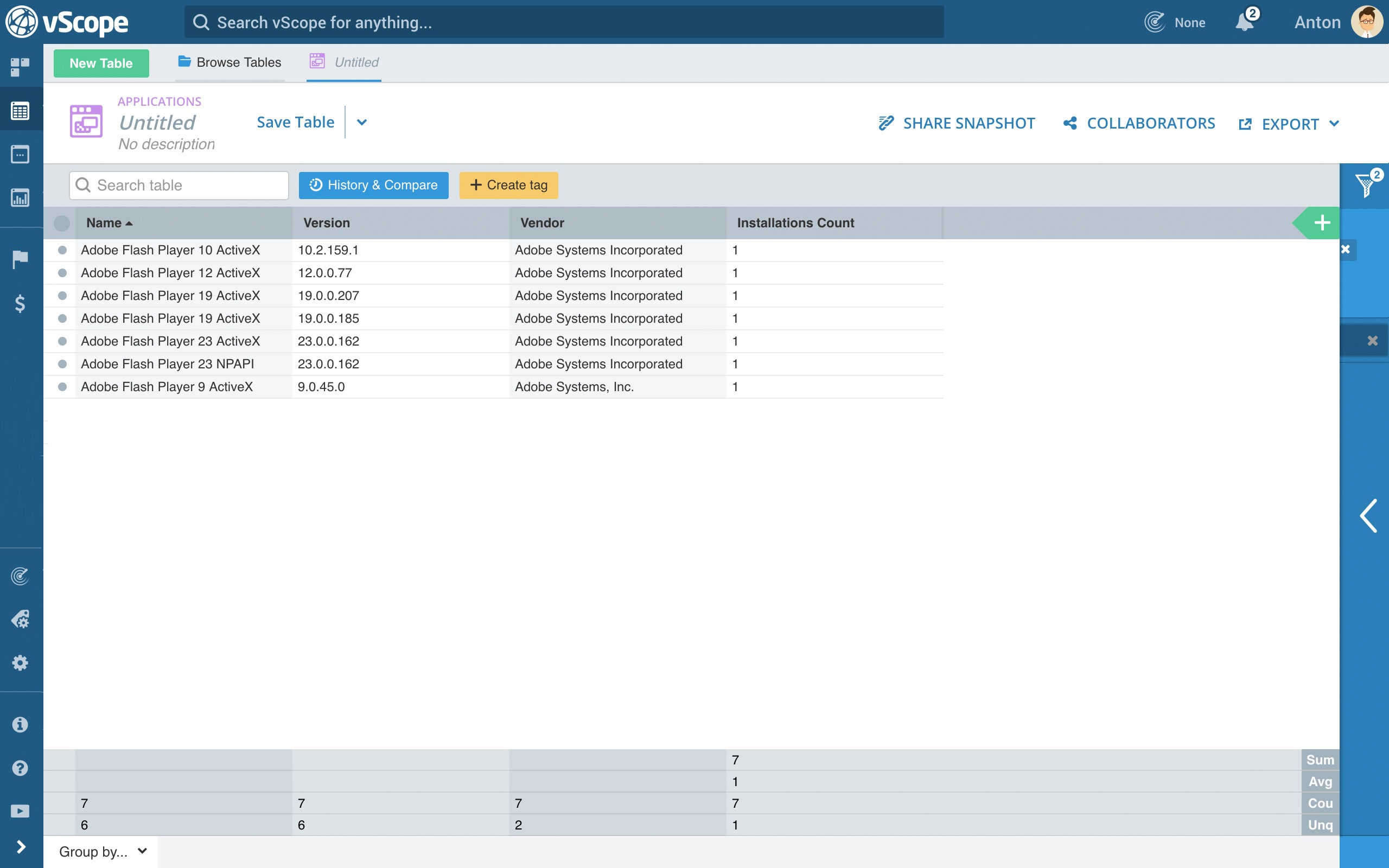The image size is (1389, 868).
Task: Click the 10.2.159.1 version cell
Action: (x=400, y=250)
